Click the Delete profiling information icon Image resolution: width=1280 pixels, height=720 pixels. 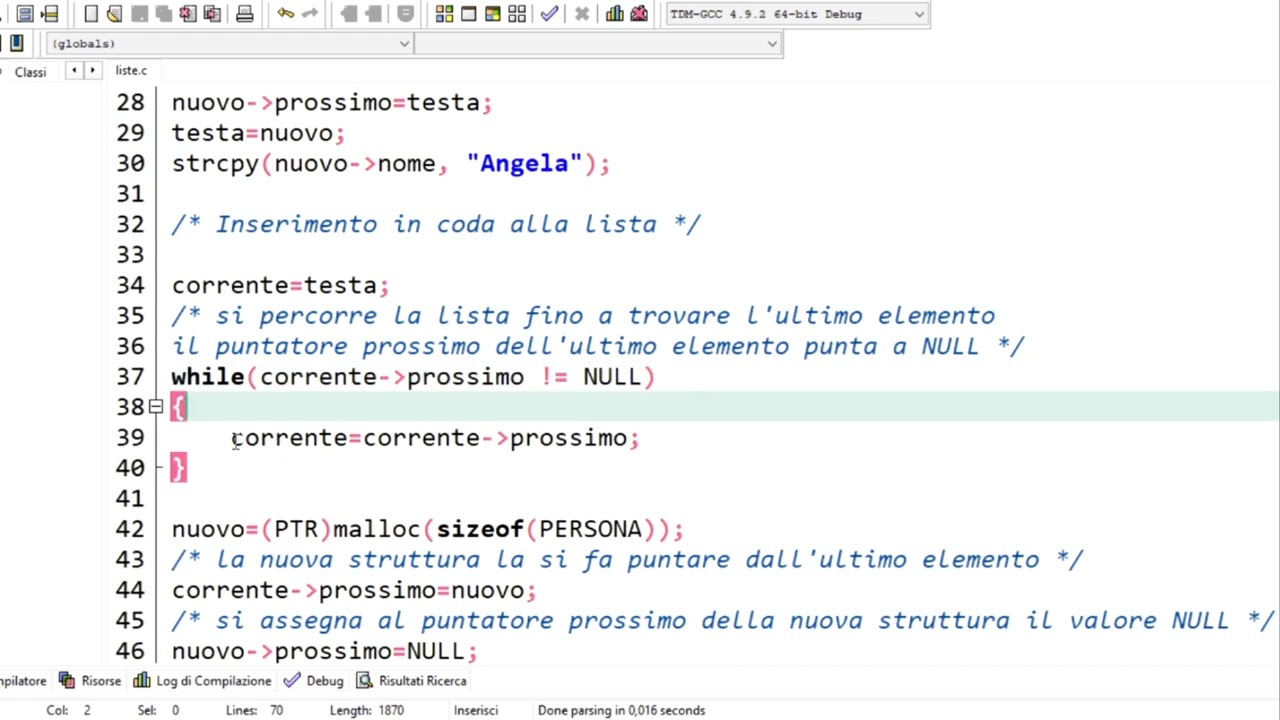(639, 14)
